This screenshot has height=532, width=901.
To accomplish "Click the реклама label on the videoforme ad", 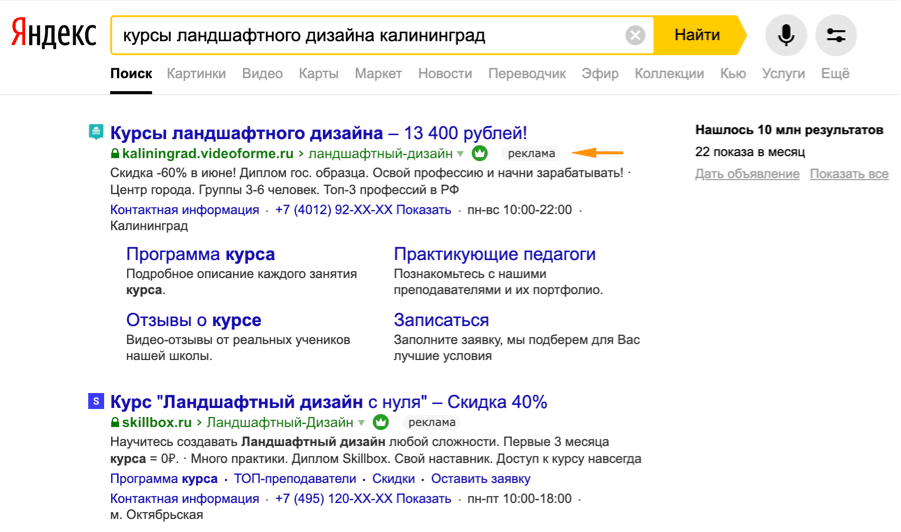I will tap(531, 153).
